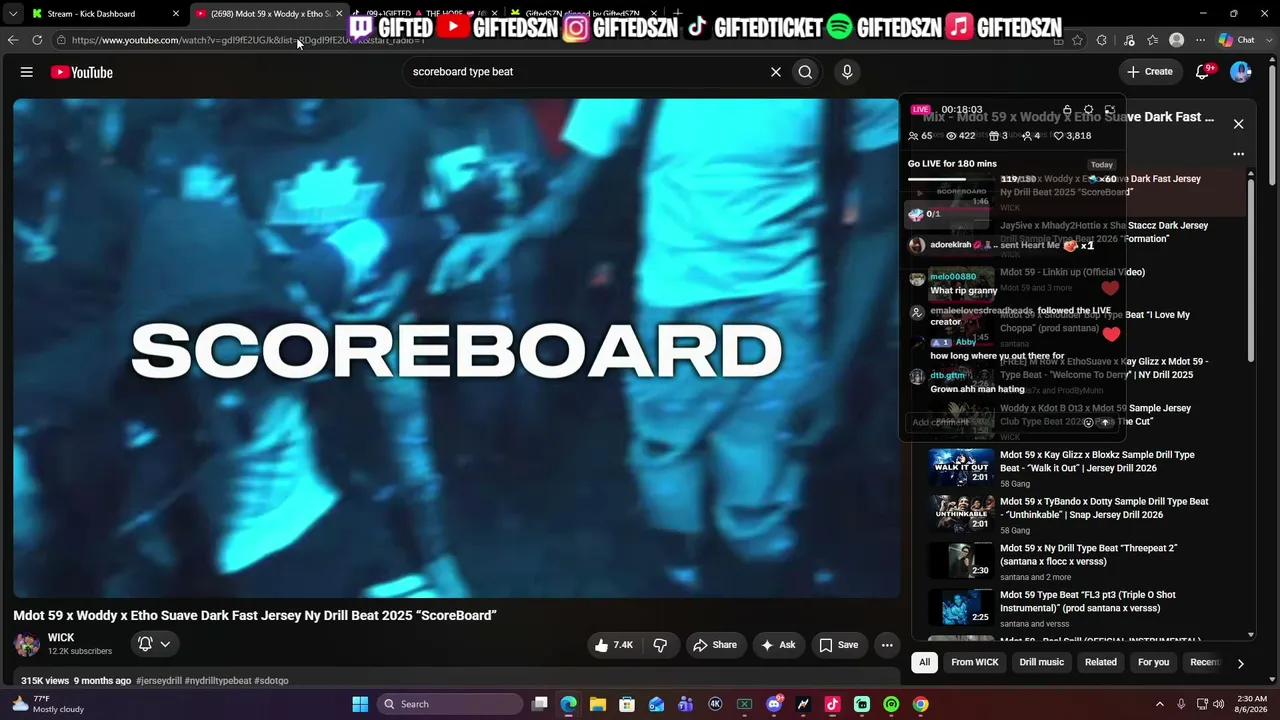Play the "Unthinkable" playlist thumbnail
1280x720 pixels.
(x=961, y=513)
